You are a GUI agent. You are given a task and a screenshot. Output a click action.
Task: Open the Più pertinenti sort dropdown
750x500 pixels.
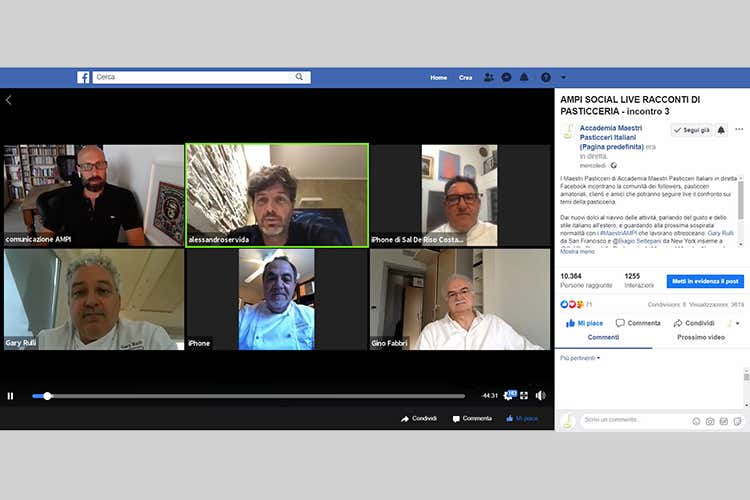580,358
